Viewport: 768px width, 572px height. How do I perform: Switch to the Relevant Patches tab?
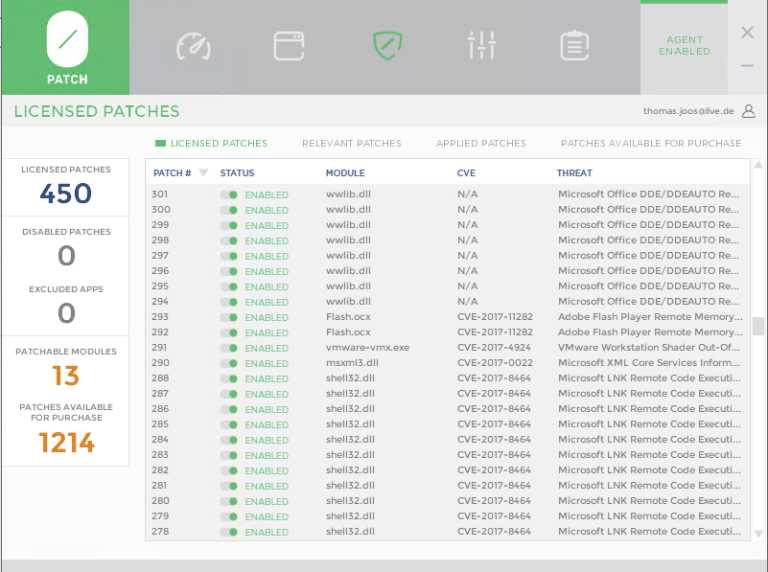(351, 143)
